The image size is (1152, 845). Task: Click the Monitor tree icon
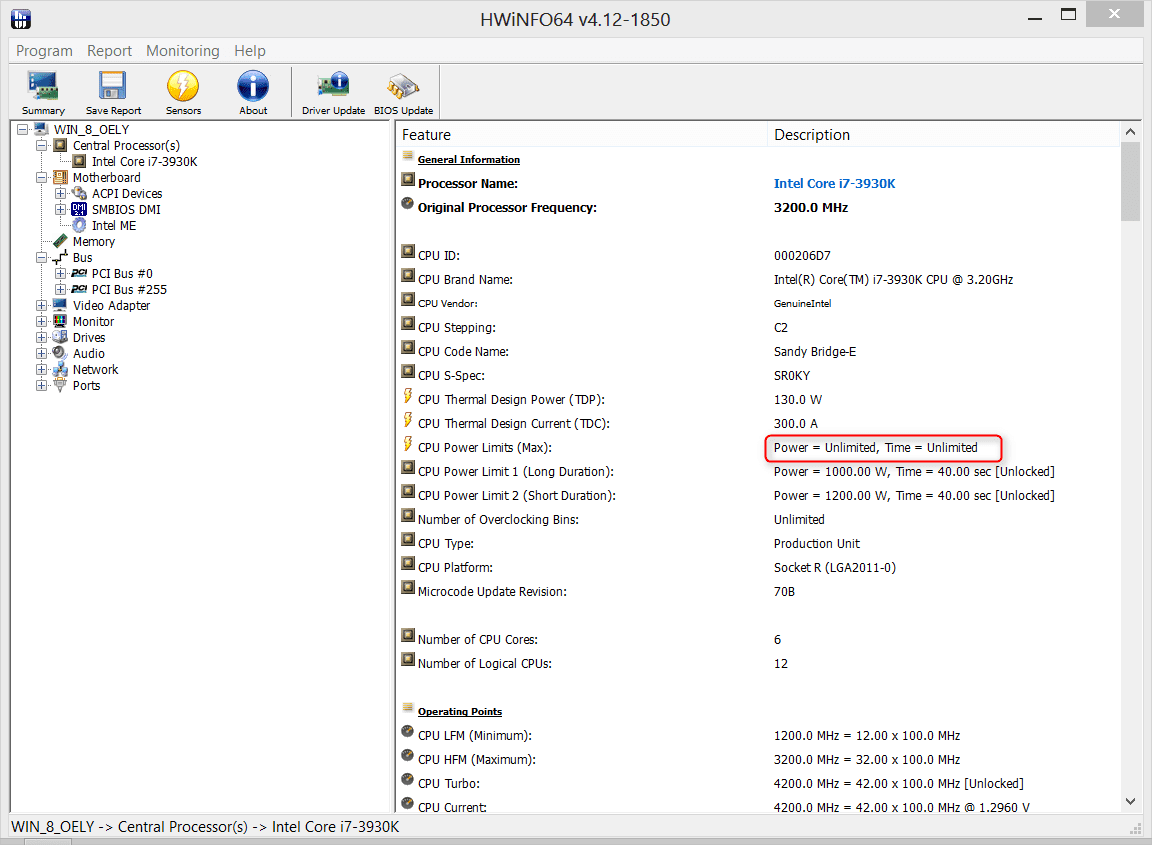coord(60,321)
